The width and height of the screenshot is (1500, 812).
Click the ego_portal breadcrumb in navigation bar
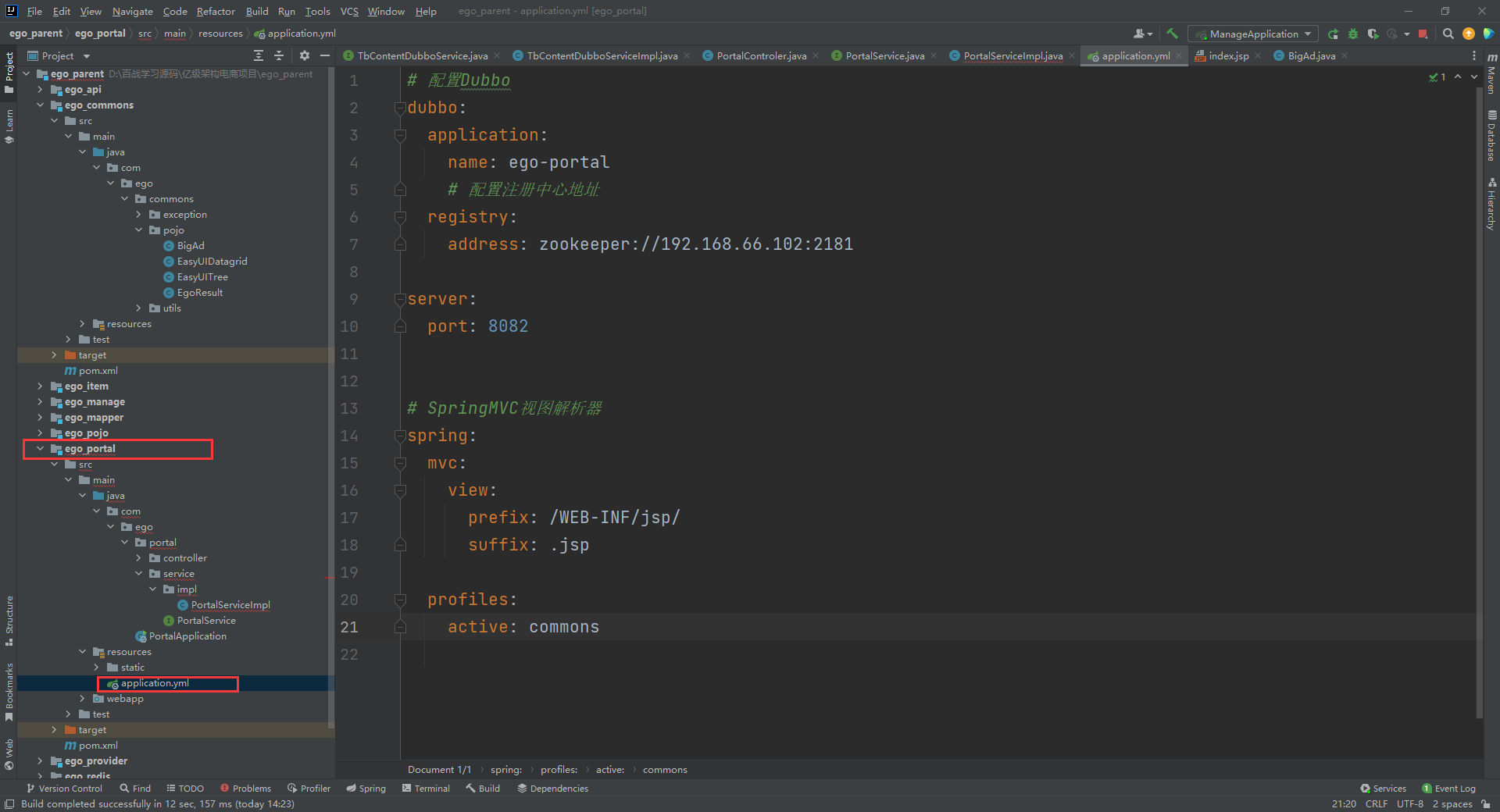click(x=100, y=34)
